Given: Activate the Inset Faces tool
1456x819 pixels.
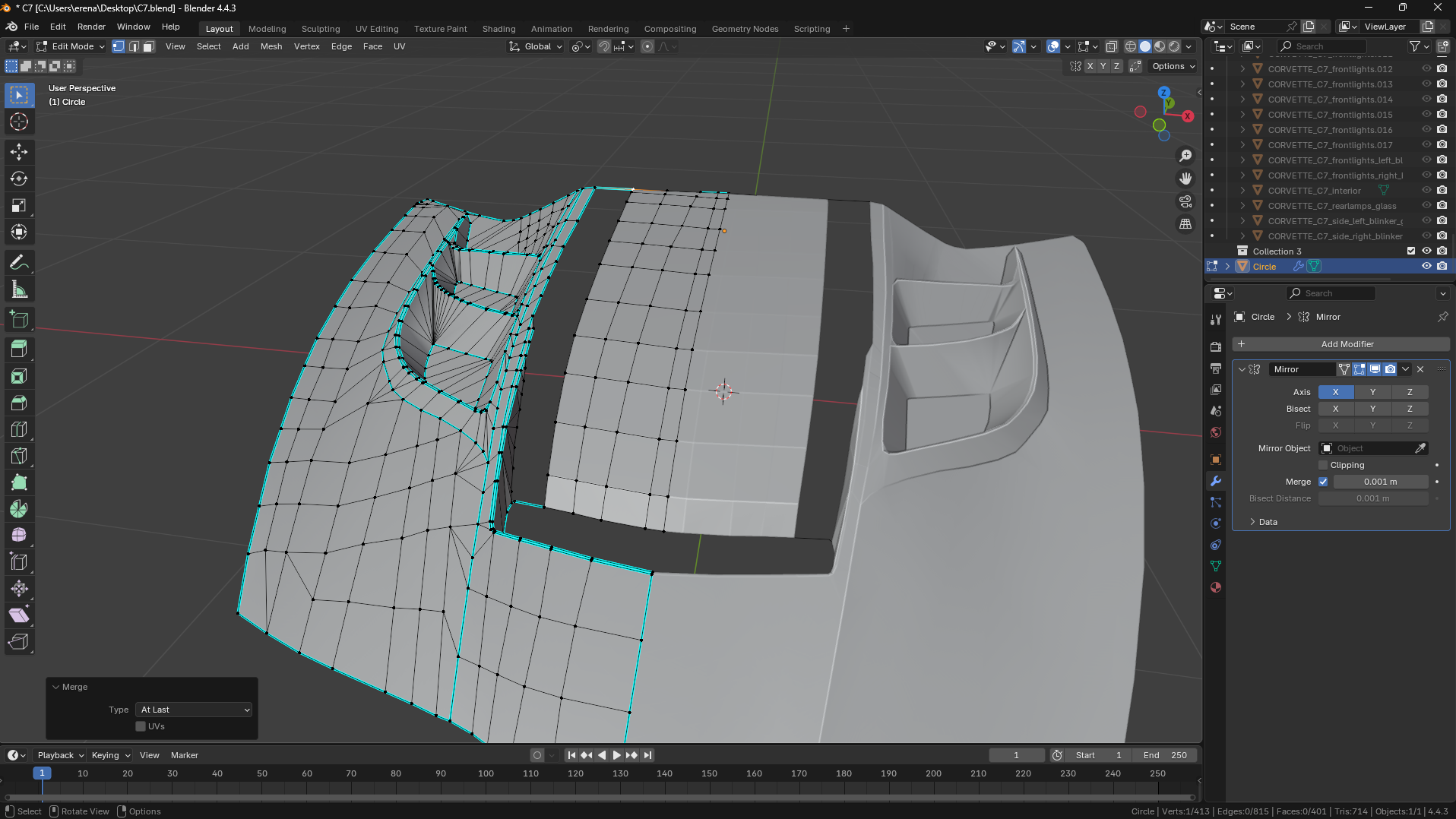Looking at the screenshot, I should coord(19,376).
